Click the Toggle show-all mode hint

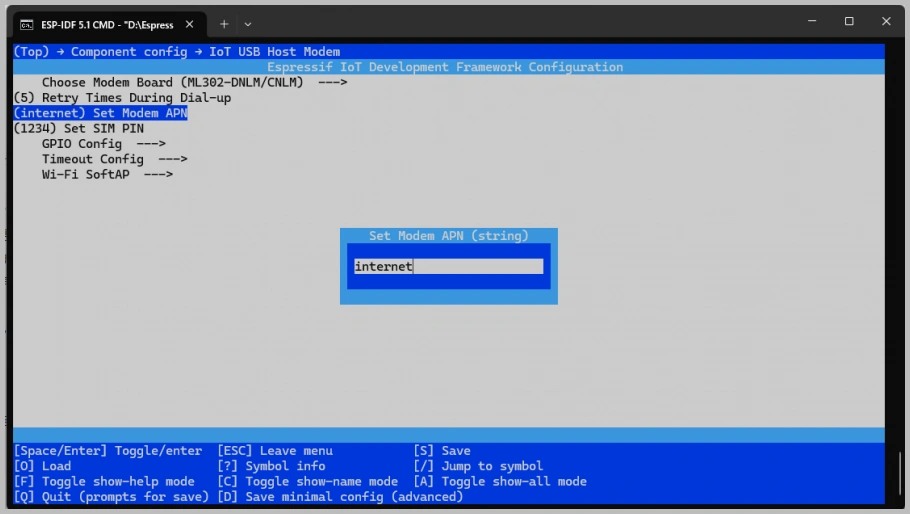500,481
